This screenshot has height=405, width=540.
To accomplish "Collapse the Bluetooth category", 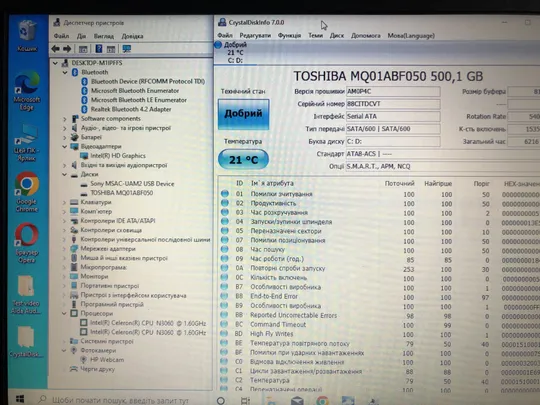I will 65,72.
